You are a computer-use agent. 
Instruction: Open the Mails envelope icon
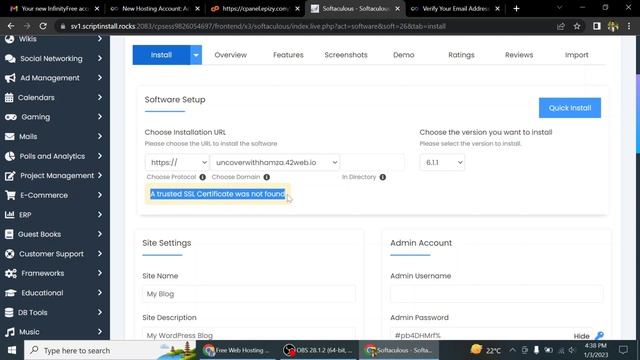point(9,137)
